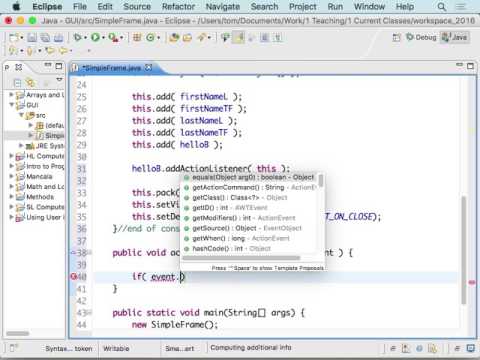Click the Open Type toolbar icon
Screen dimensions: 480x360
pyautogui.click(x=174, y=38)
